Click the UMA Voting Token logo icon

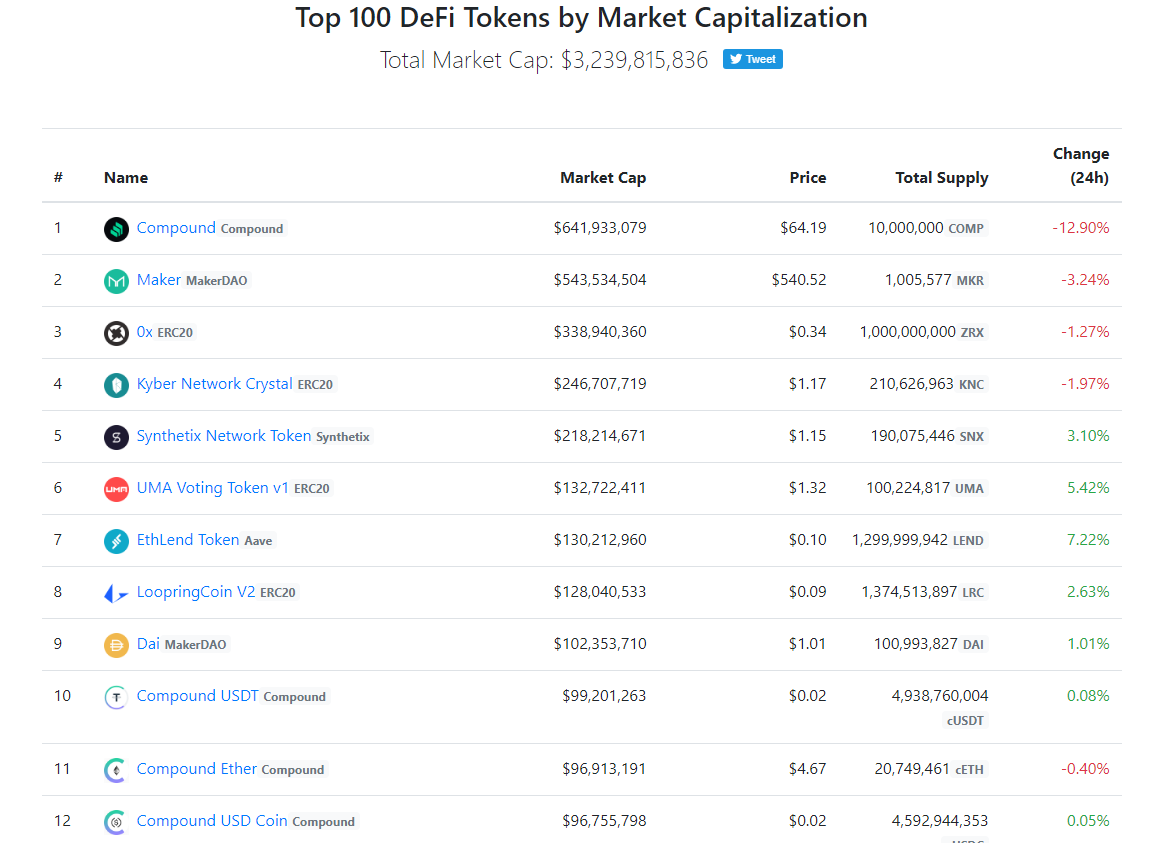[x=116, y=489]
